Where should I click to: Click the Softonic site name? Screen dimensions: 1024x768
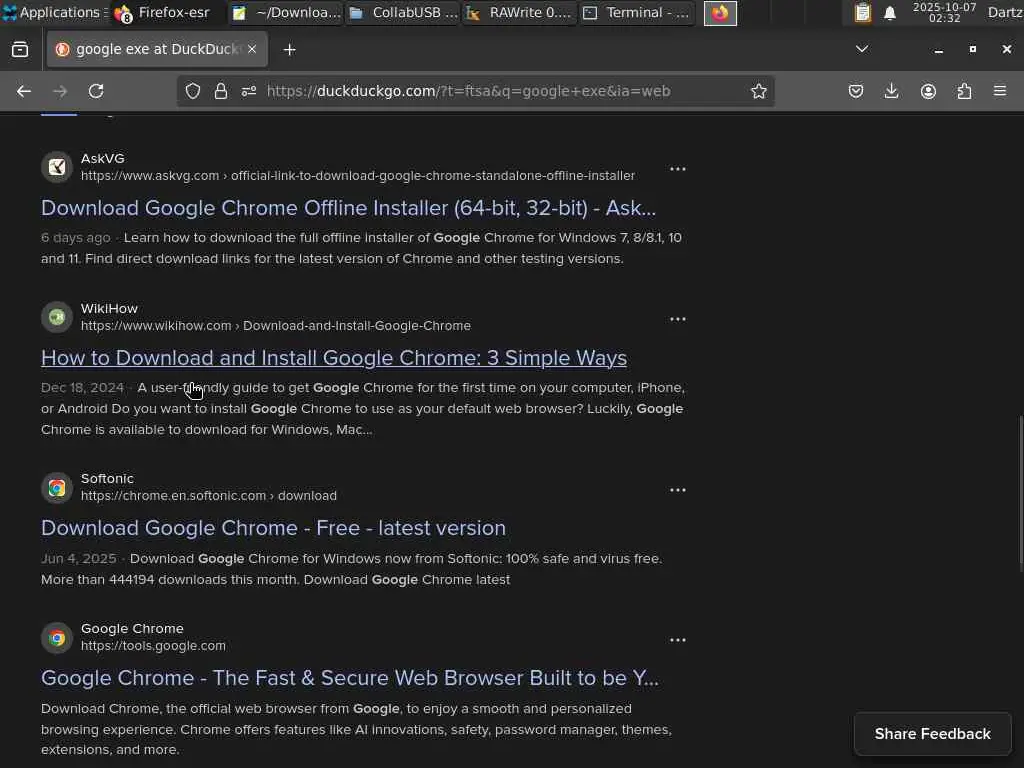pyautogui.click(x=107, y=479)
